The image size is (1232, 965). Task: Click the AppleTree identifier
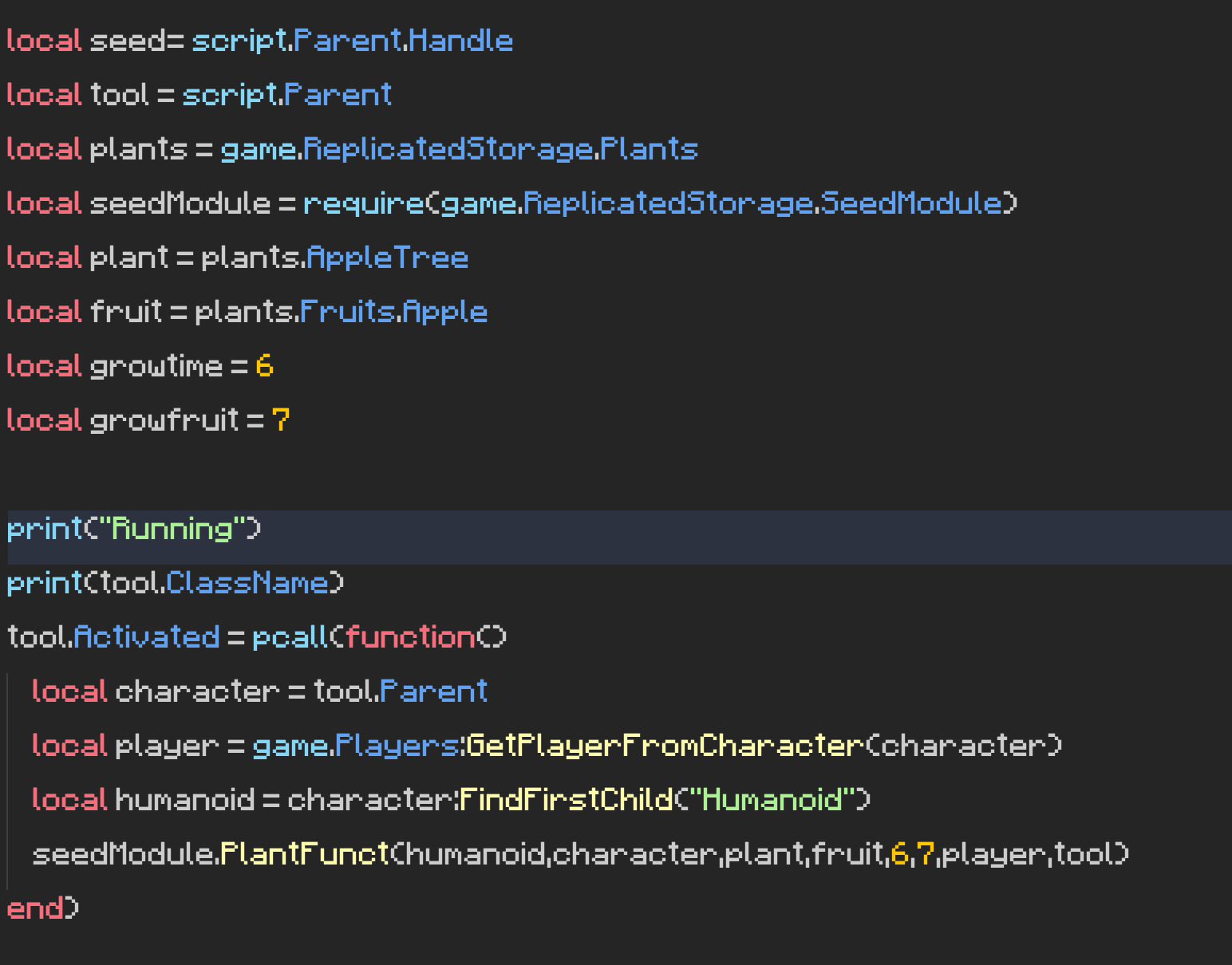[387, 257]
